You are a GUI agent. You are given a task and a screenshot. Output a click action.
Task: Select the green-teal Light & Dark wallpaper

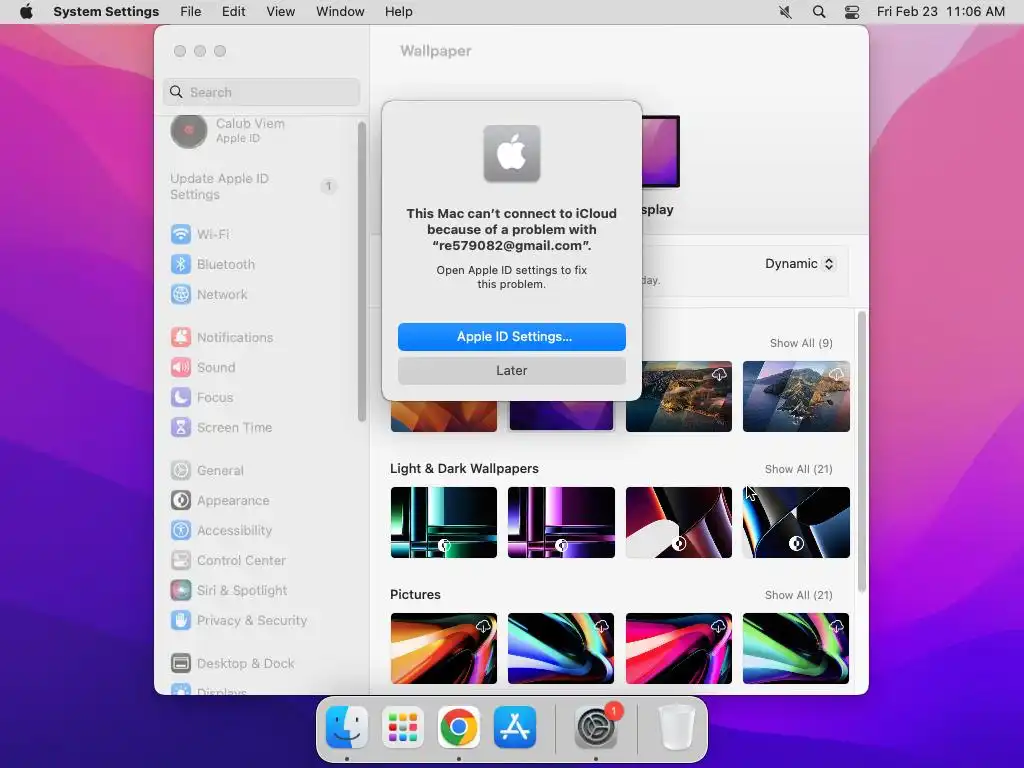click(443, 522)
